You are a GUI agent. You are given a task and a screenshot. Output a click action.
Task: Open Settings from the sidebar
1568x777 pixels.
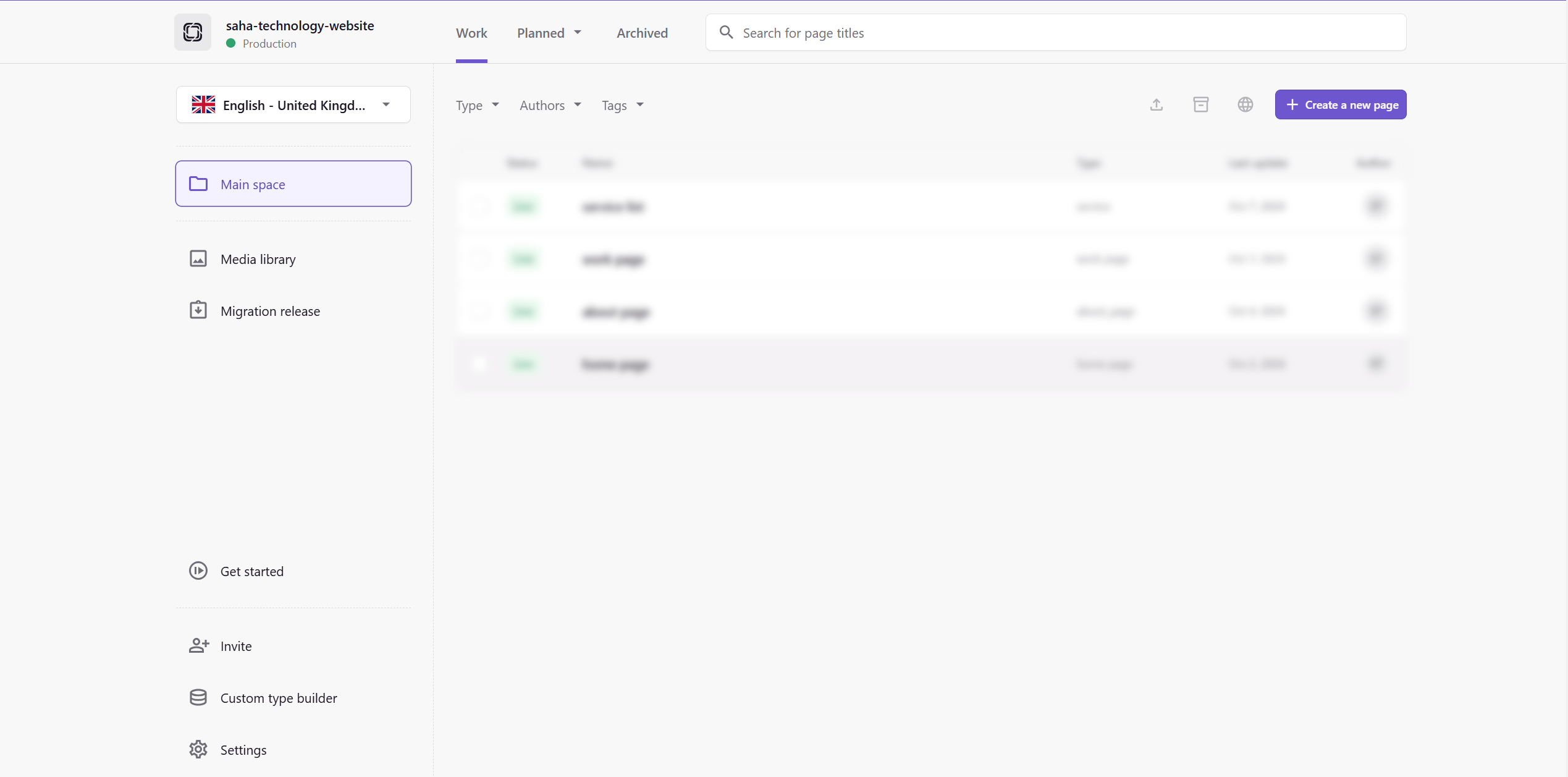coord(243,749)
